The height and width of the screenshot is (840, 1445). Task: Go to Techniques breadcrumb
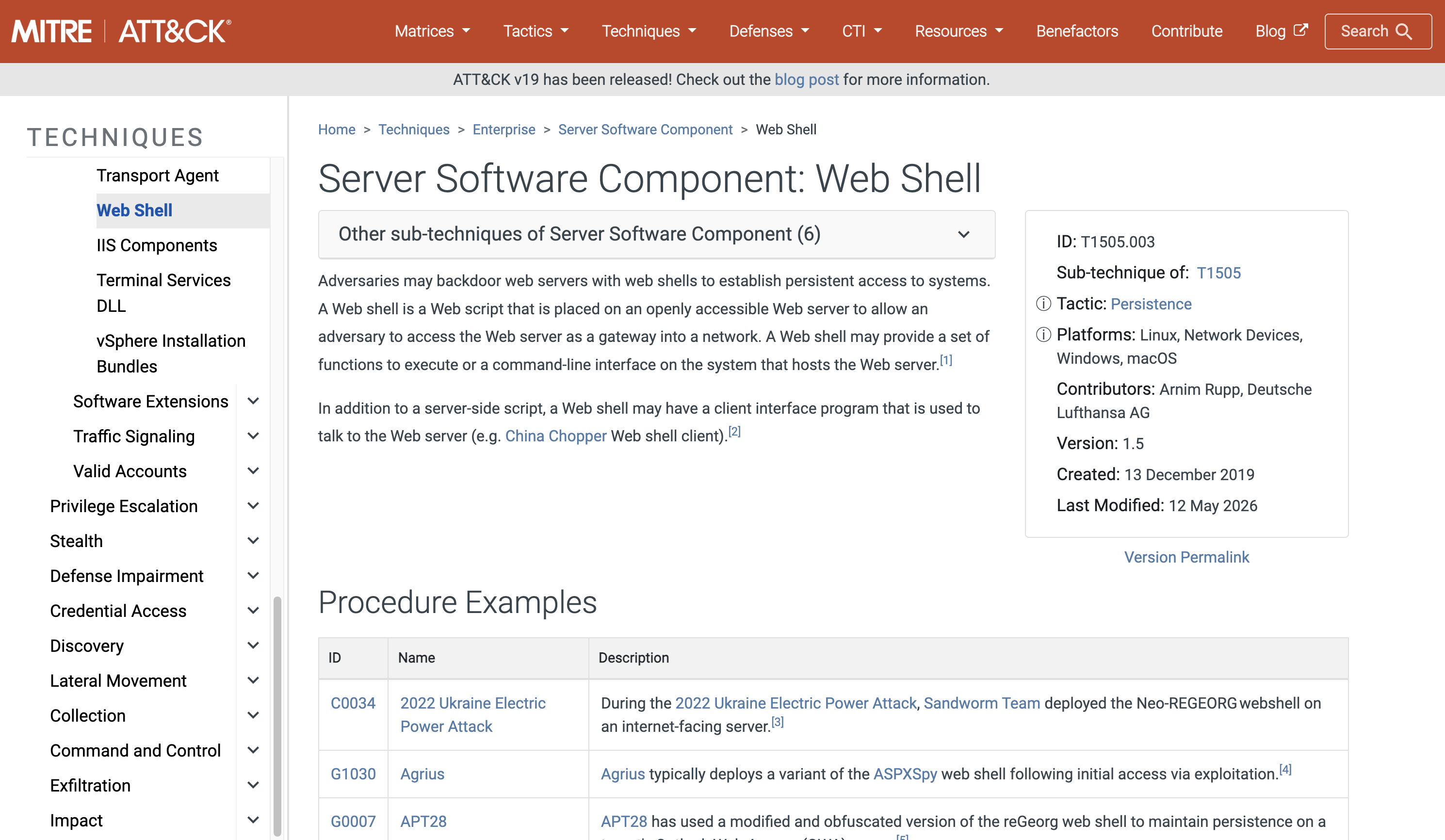(414, 129)
